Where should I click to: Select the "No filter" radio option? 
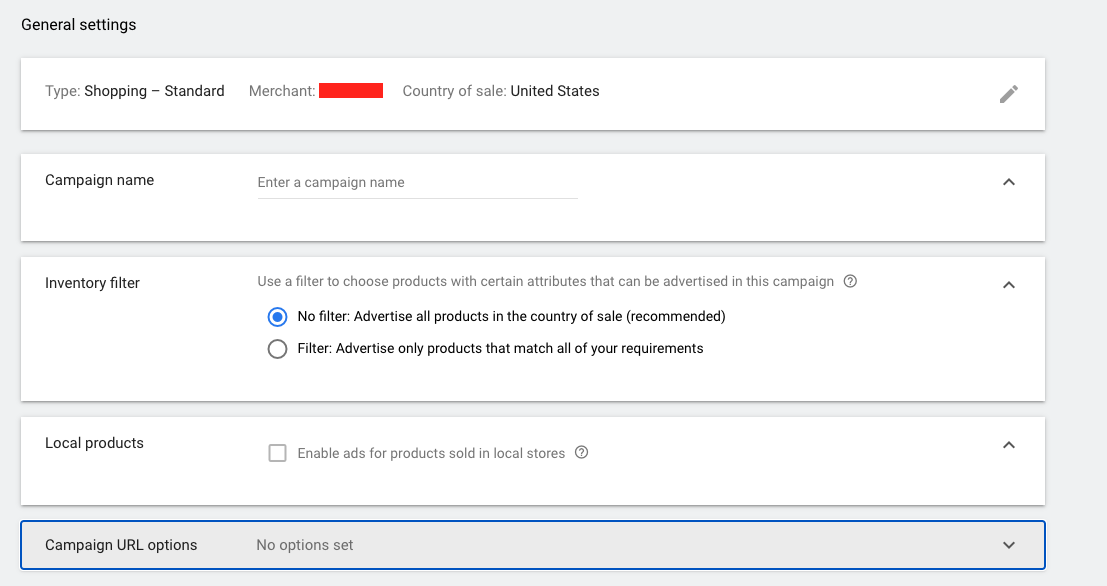277,316
